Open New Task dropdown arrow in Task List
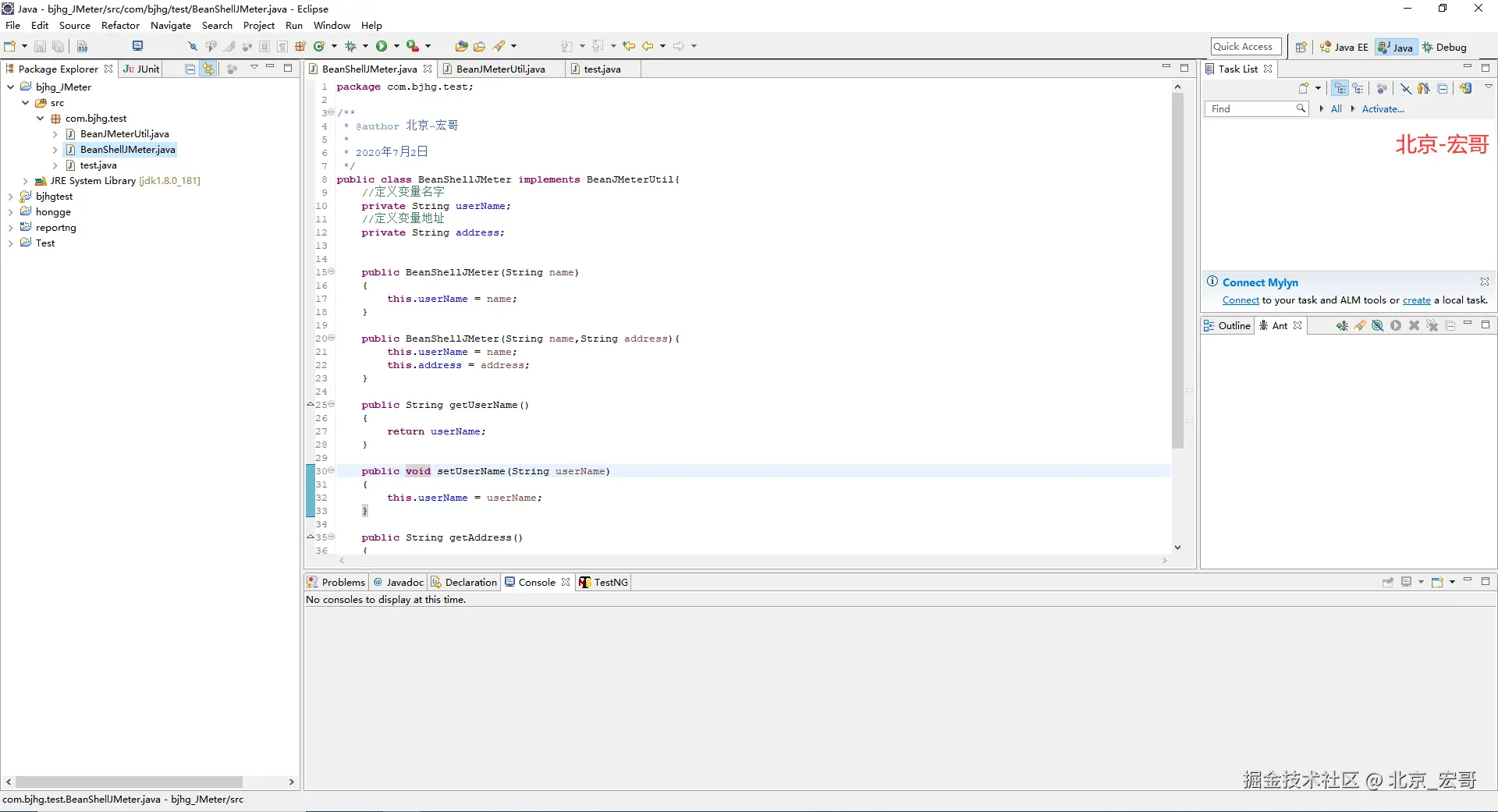Screen dimensions: 1498x812 tap(1318, 88)
